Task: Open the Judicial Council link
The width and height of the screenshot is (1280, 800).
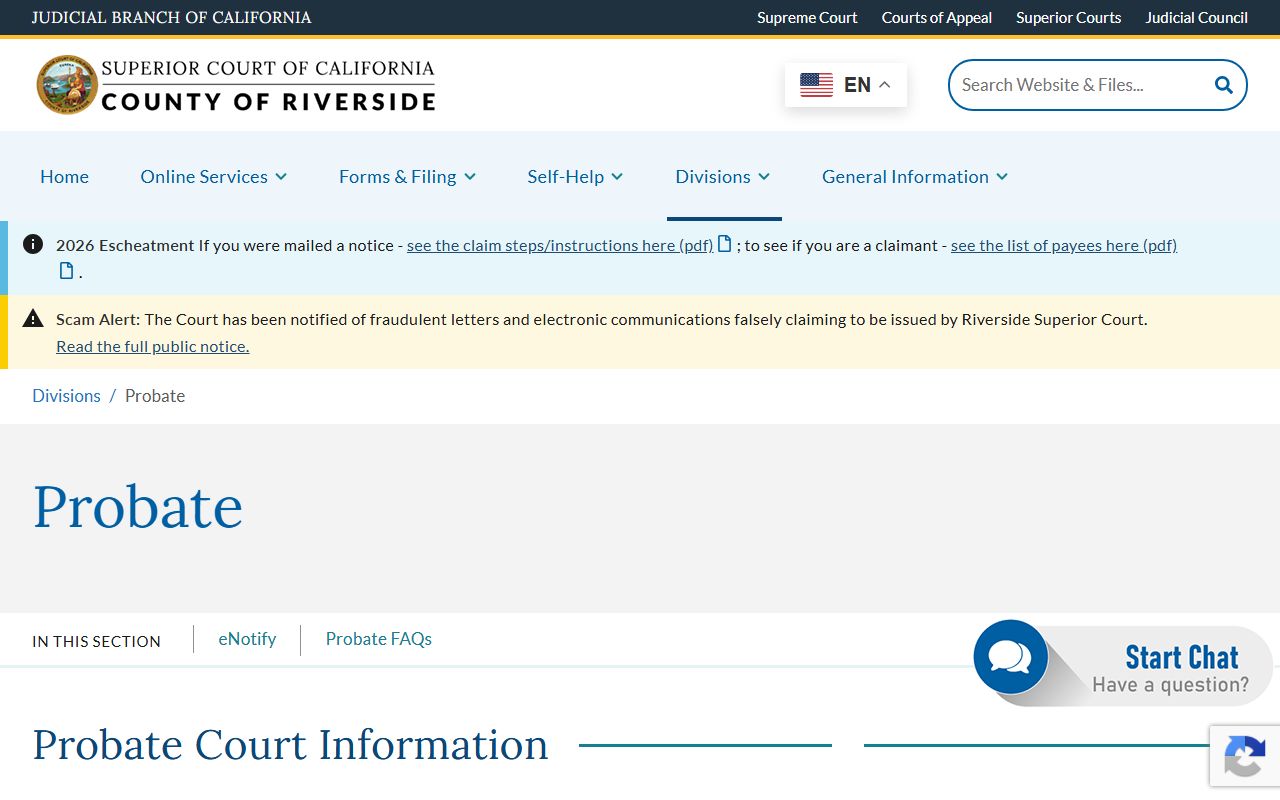Action: pos(1196,17)
